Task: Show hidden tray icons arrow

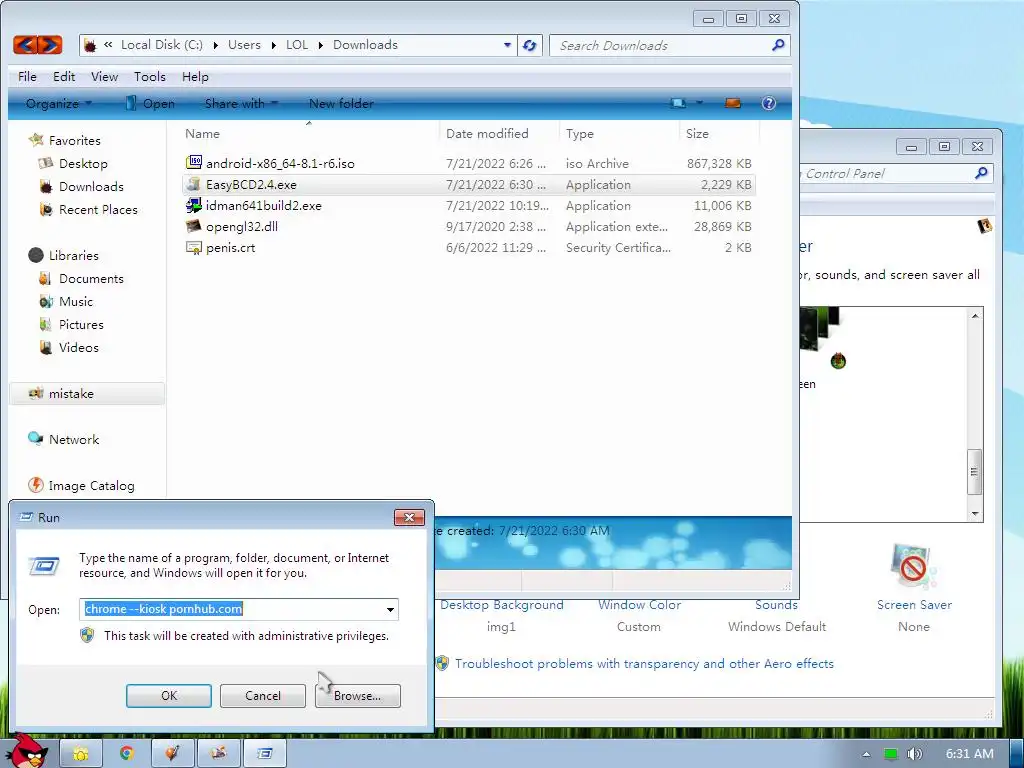Action: pos(867,754)
